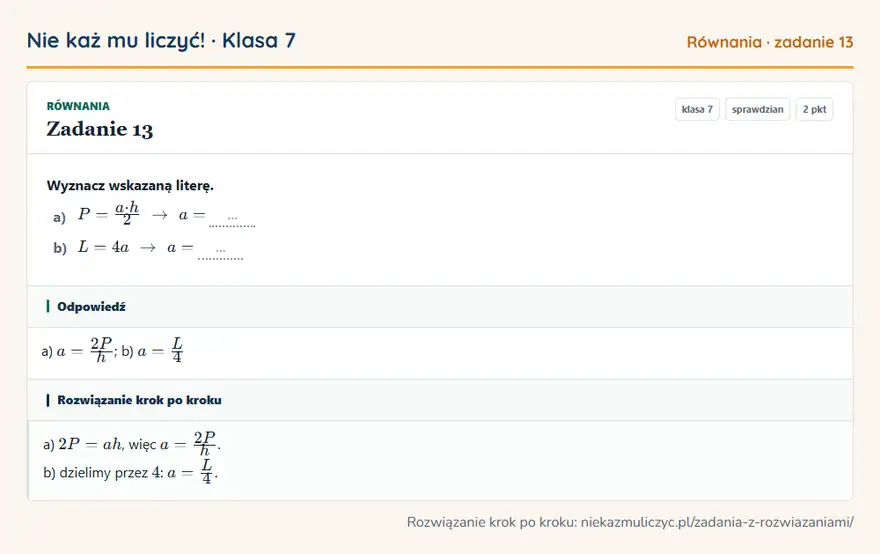Click the formula P = a·h/2 in part a)
This screenshot has width=880, height=554.
(109, 214)
